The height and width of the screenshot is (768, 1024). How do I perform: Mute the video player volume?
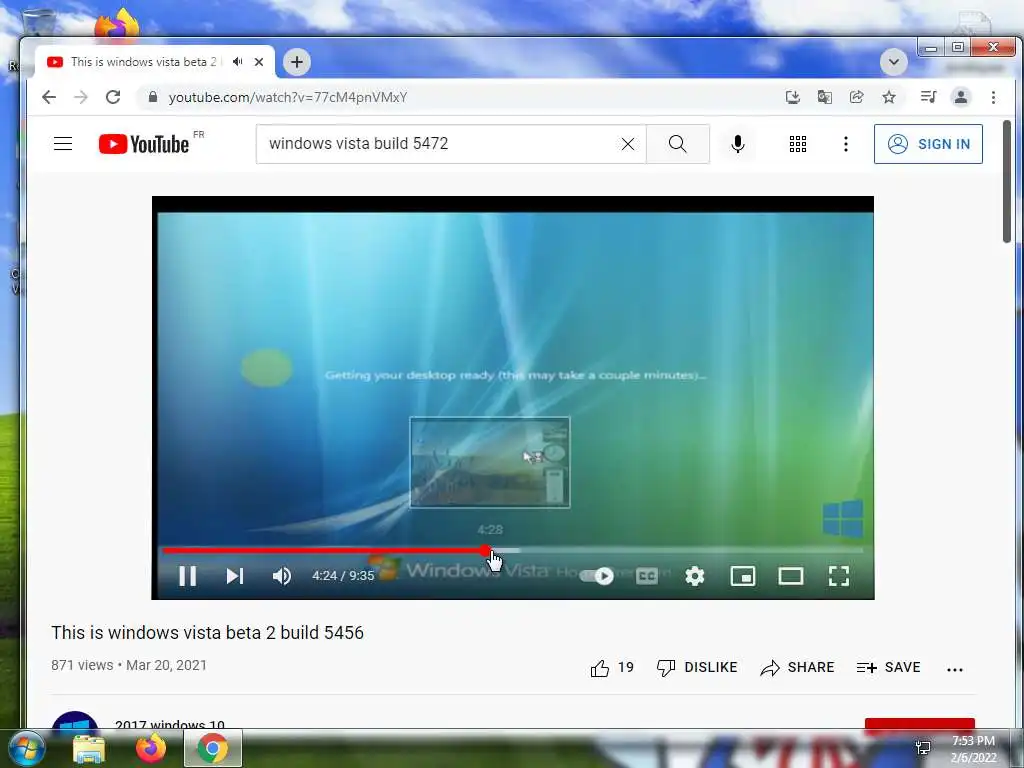tap(281, 575)
